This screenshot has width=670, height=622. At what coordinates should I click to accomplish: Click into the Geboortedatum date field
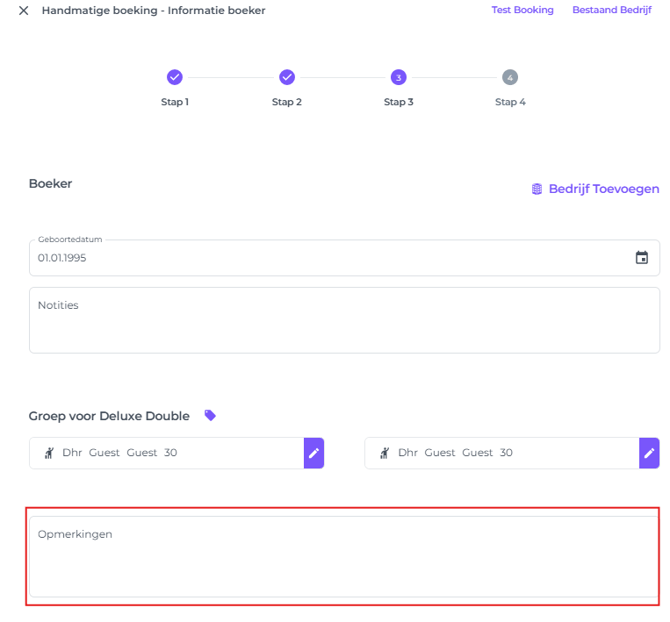320,258
